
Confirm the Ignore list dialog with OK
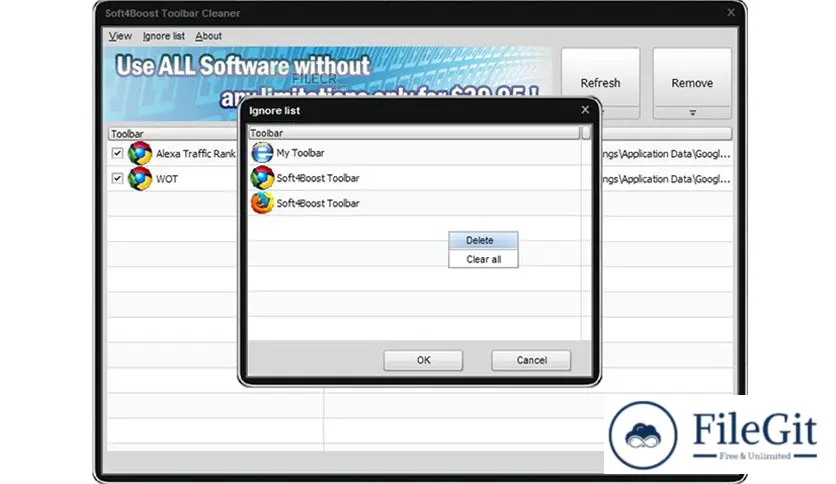[x=423, y=360]
